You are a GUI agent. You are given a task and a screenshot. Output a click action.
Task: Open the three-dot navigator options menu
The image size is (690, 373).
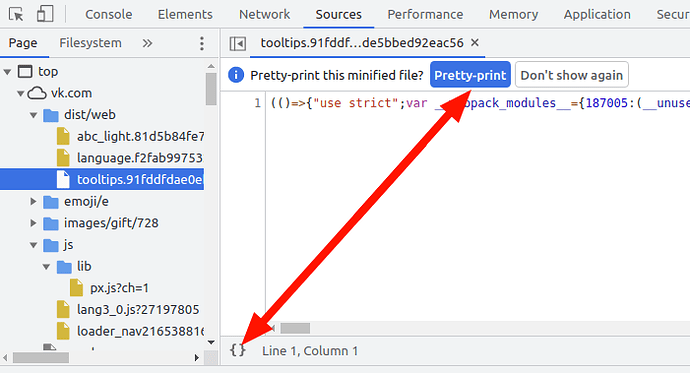pos(202,43)
